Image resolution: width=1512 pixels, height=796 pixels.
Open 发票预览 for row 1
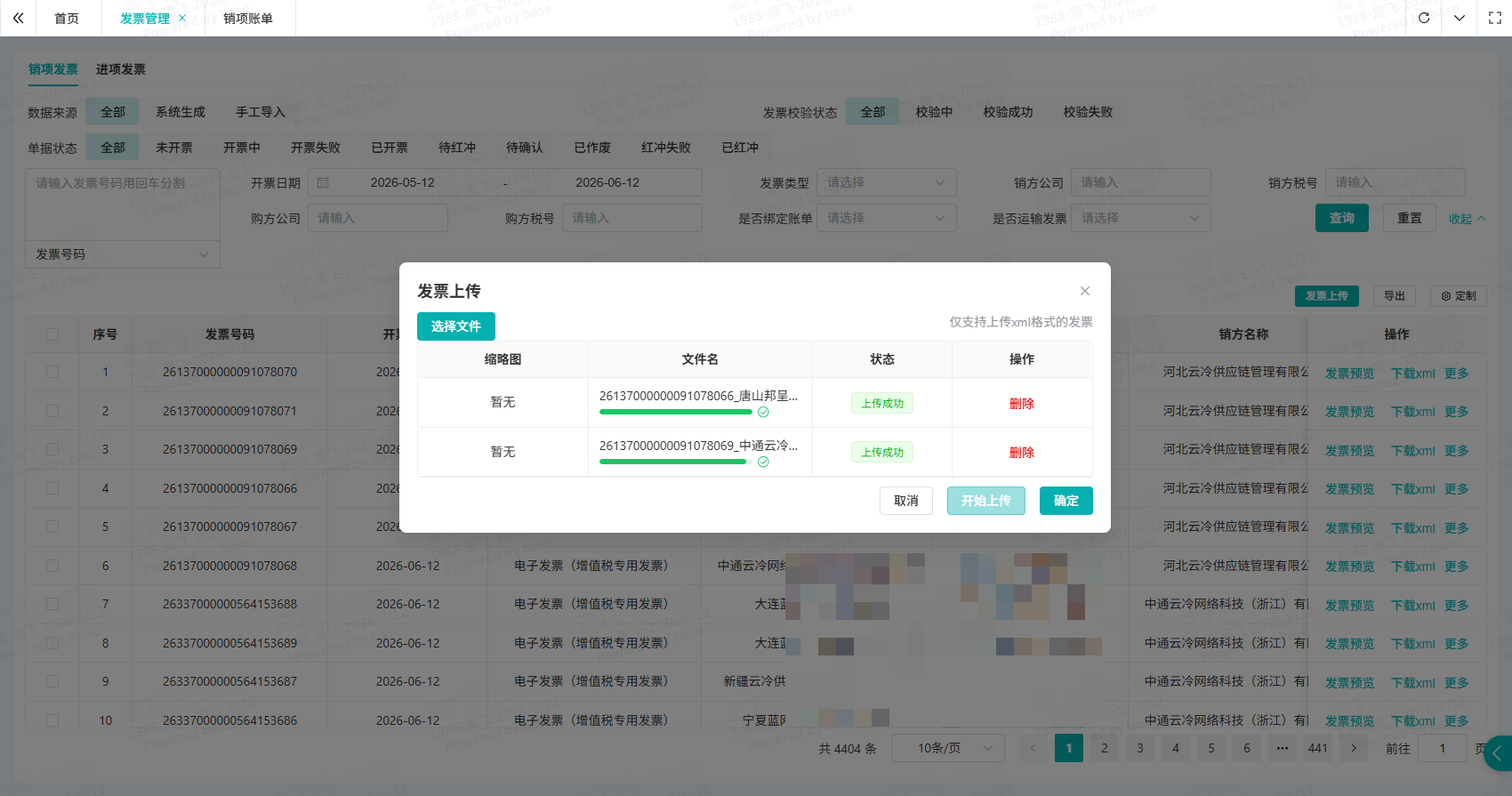[x=1350, y=374]
